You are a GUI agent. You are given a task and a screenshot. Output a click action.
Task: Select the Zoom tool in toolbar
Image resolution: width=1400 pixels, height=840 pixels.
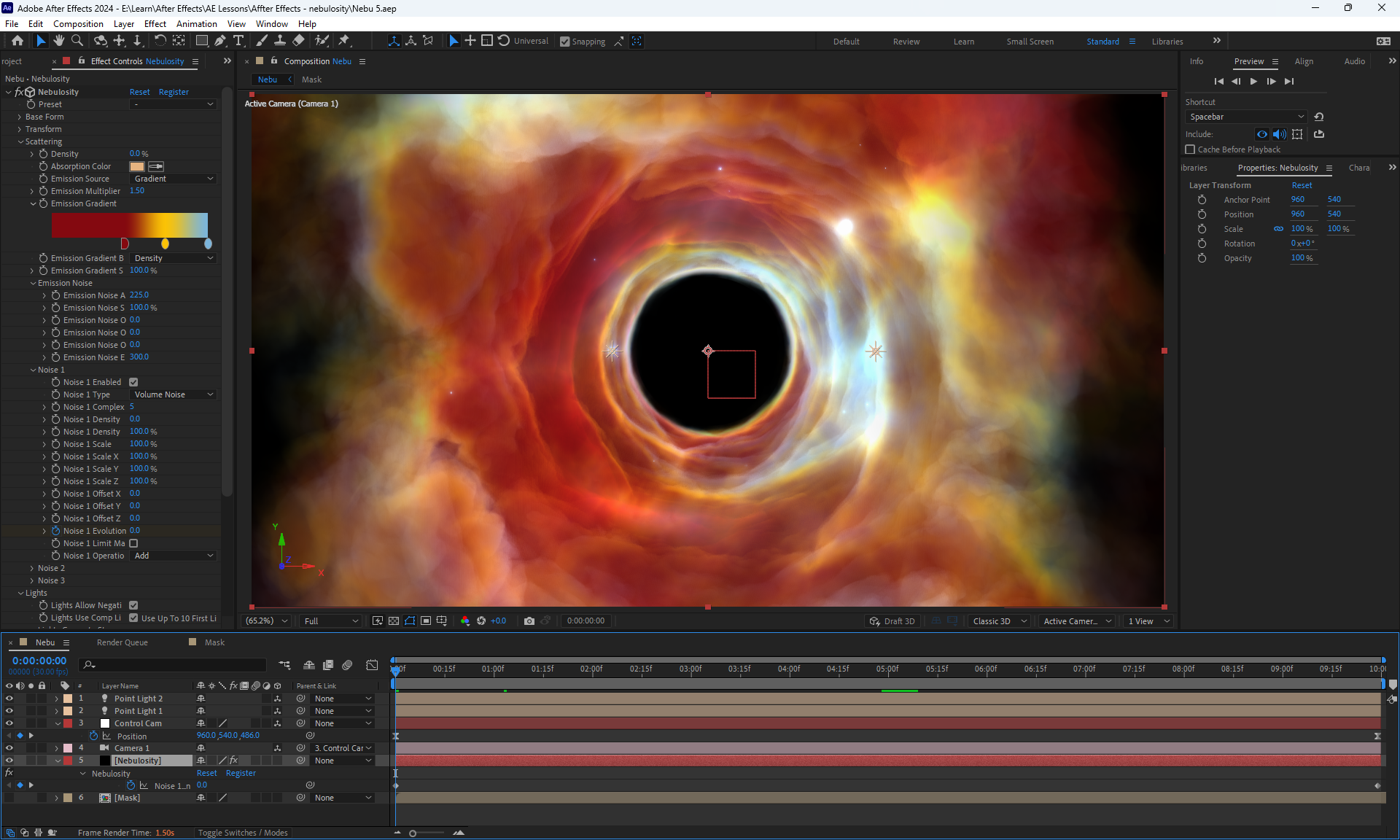tap(77, 41)
